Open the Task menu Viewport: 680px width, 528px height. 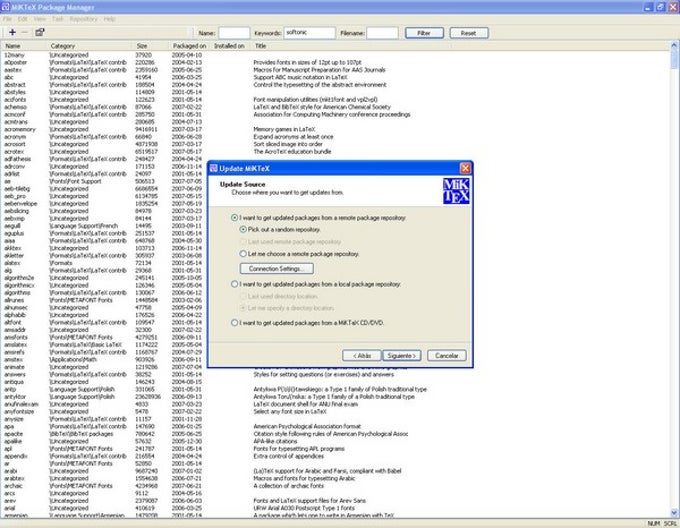(x=58, y=19)
